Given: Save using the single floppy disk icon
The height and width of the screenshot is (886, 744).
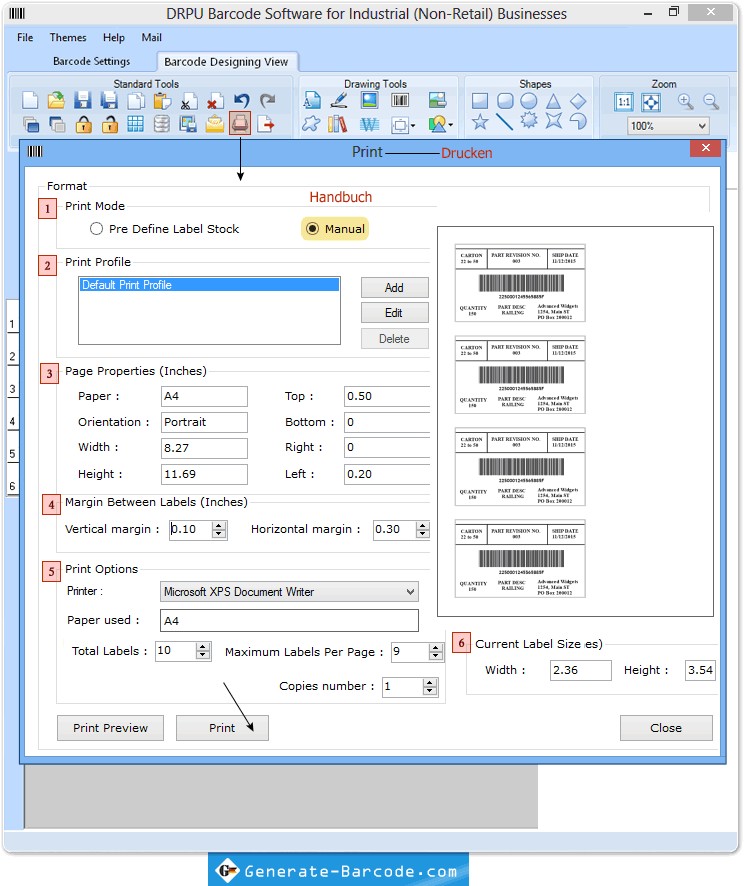Looking at the screenshot, I should coord(82,101).
